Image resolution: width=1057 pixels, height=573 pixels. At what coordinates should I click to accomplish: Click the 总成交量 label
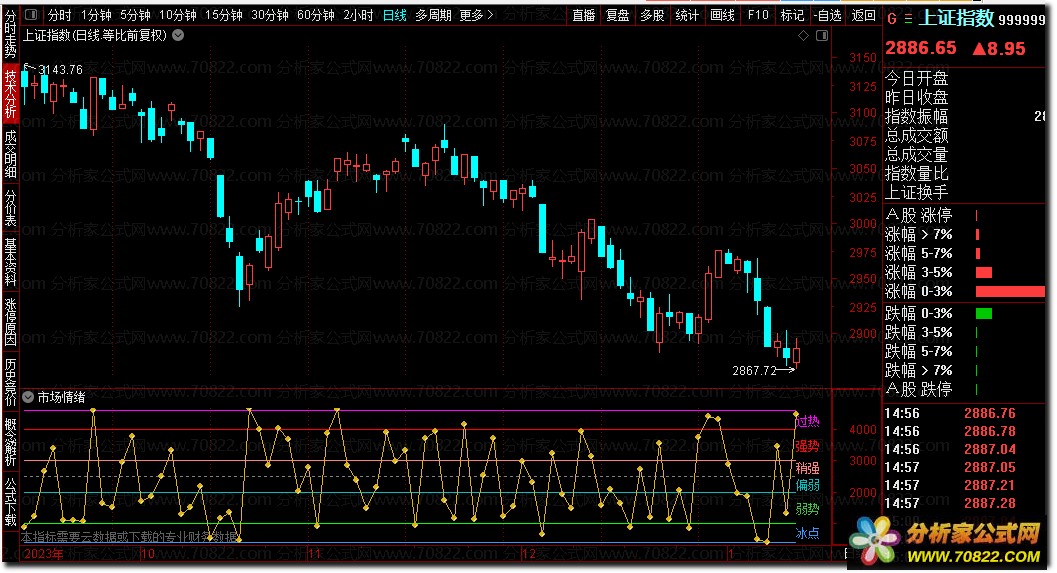(x=916, y=154)
